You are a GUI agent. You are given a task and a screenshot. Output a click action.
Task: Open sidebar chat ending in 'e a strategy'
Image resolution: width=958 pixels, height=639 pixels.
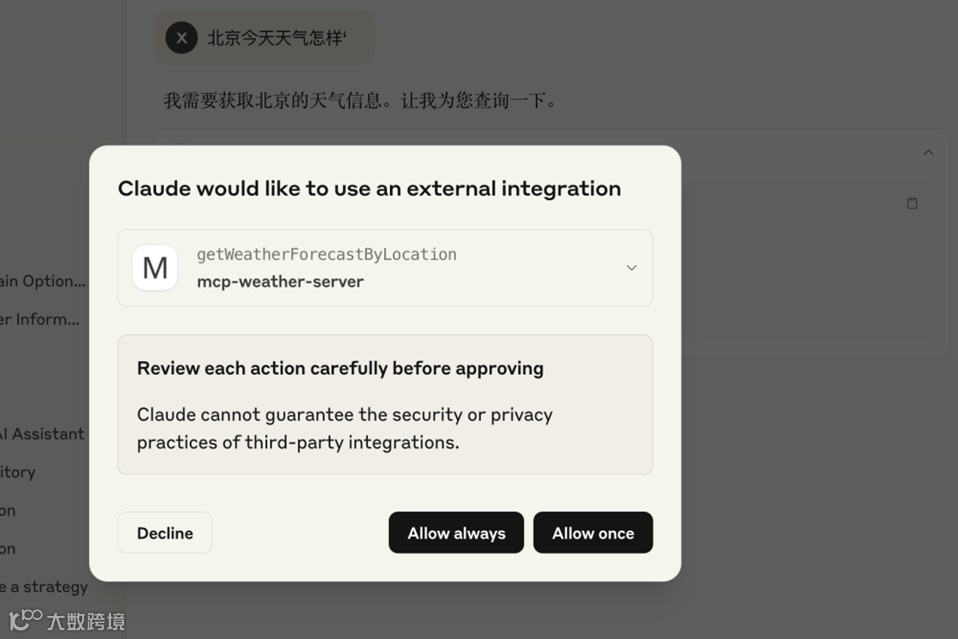(44, 586)
